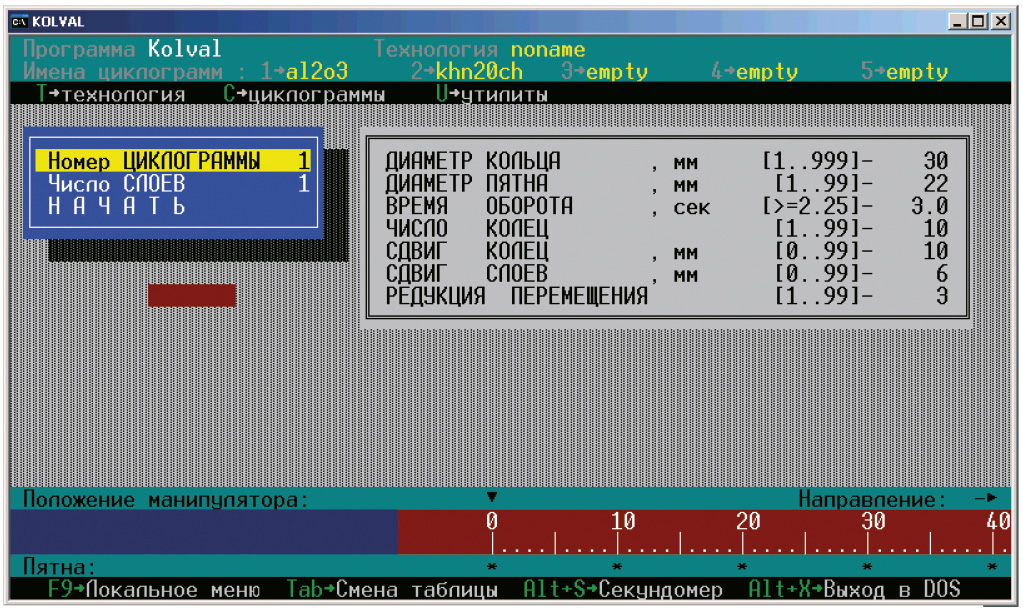Select the СДВИГ КОЛЕЦ value 10
The width and height of the screenshot is (1023, 611).
936,251
